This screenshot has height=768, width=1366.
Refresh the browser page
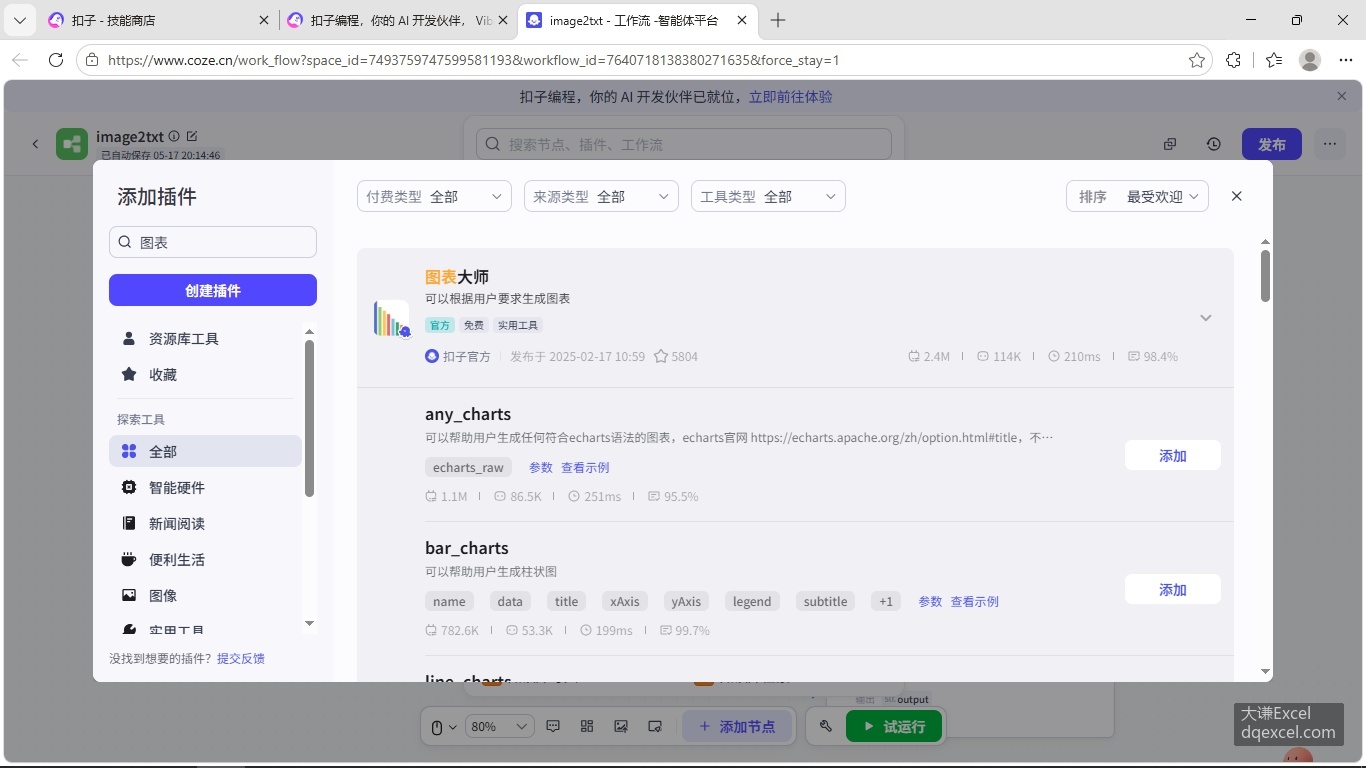tap(56, 60)
